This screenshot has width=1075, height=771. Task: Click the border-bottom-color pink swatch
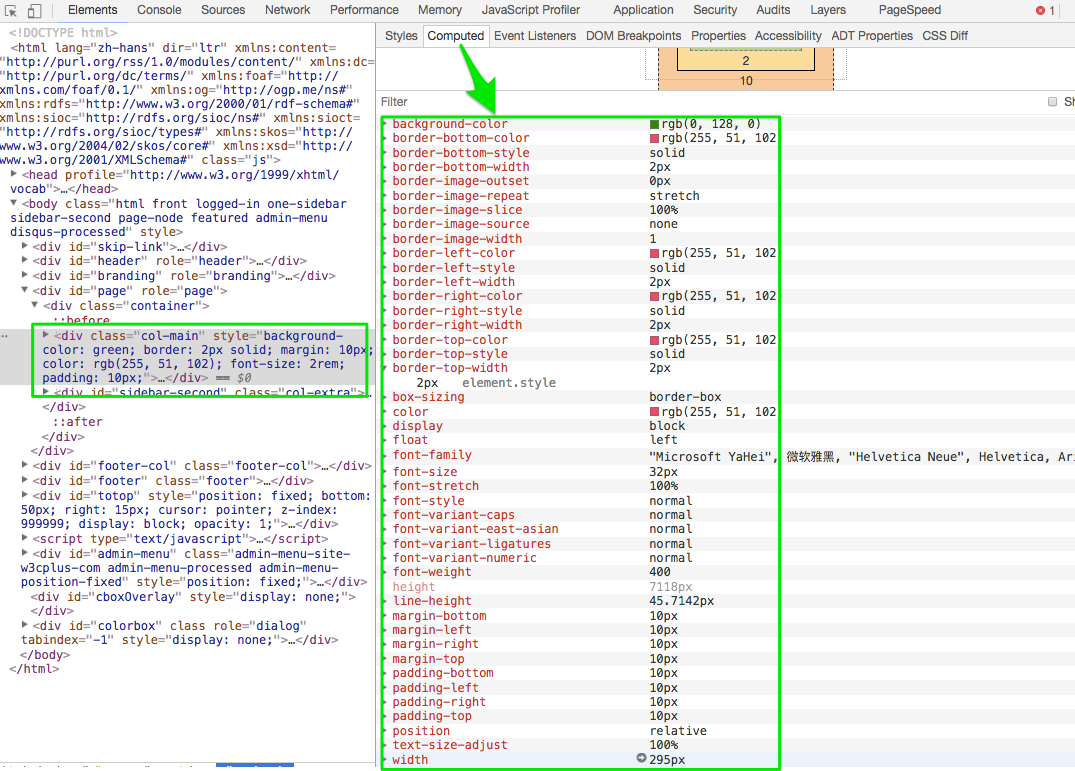coord(655,139)
